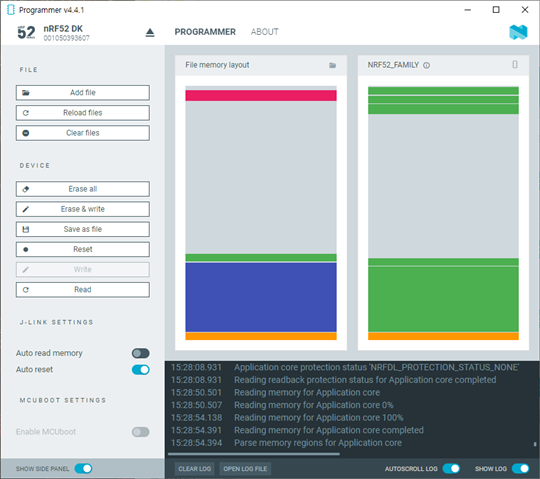
Task: Click Erase & write with the pencil icon
Action: [x=83, y=209]
